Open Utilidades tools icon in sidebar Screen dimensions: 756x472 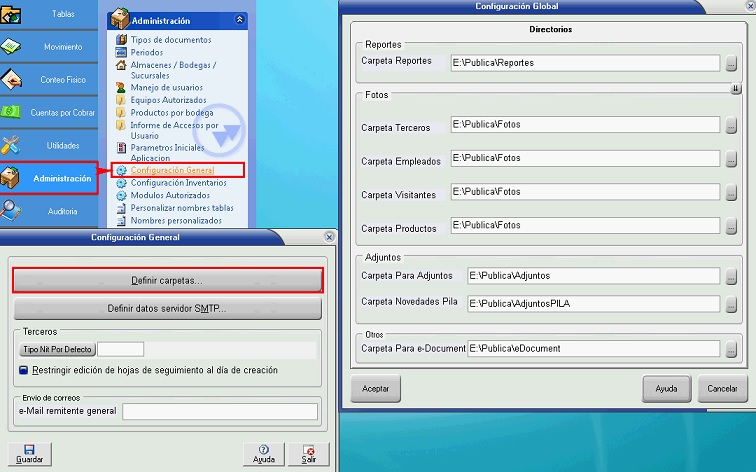[x=12, y=145]
